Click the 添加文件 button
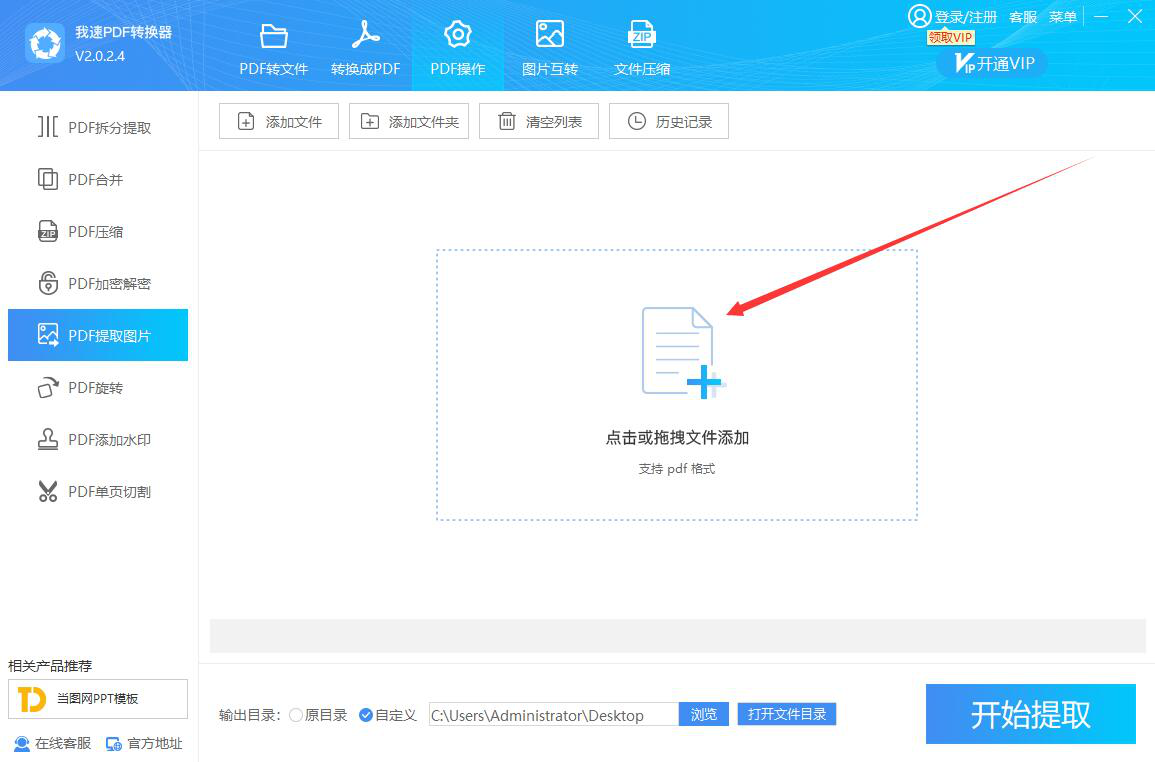Viewport: 1155px width, 762px height. coord(278,121)
